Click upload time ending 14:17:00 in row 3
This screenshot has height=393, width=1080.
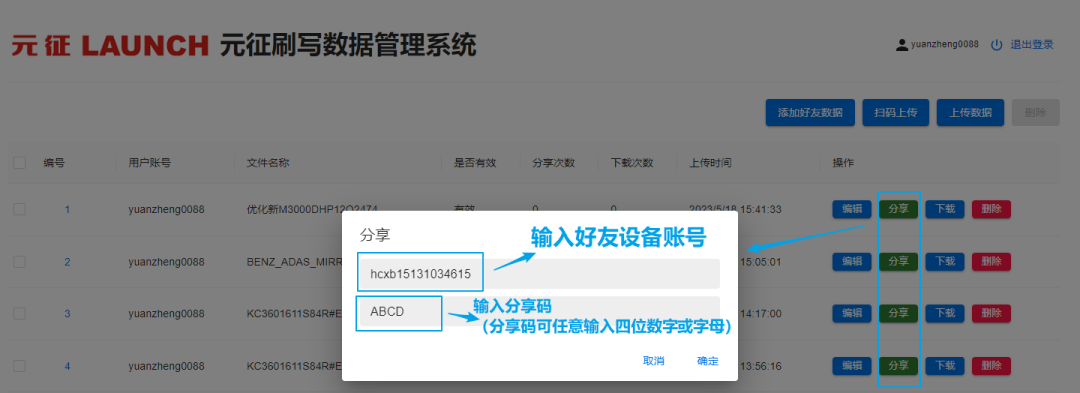point(760,314)
